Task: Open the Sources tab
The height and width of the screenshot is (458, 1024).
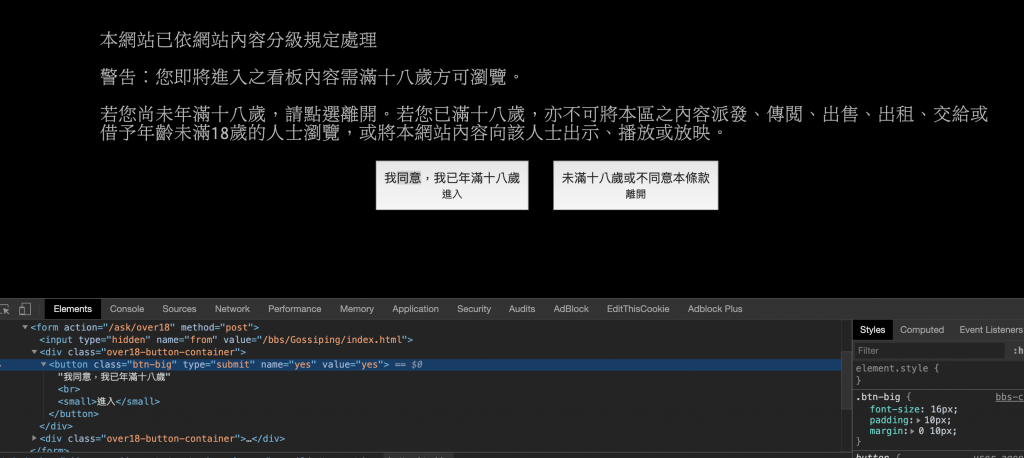Action: click(179, 309)
